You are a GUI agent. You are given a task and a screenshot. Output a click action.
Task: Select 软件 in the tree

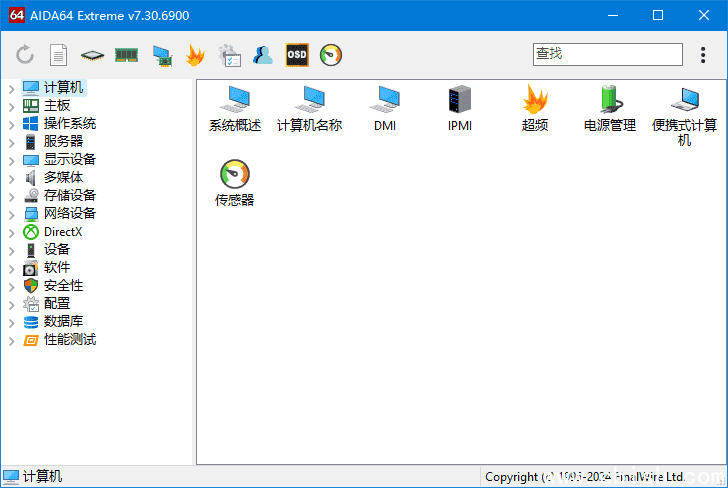tap(57, 267)
